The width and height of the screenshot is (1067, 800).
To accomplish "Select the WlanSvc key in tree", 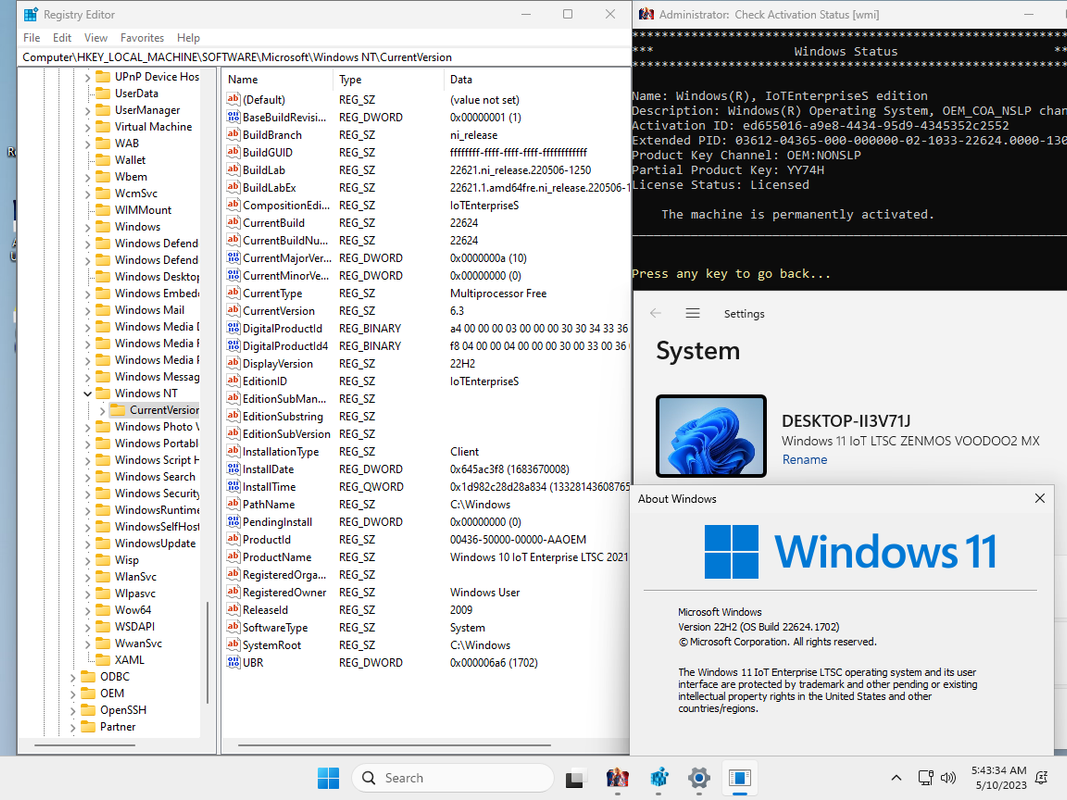I will pyautogui.click(x=135, y=577).
